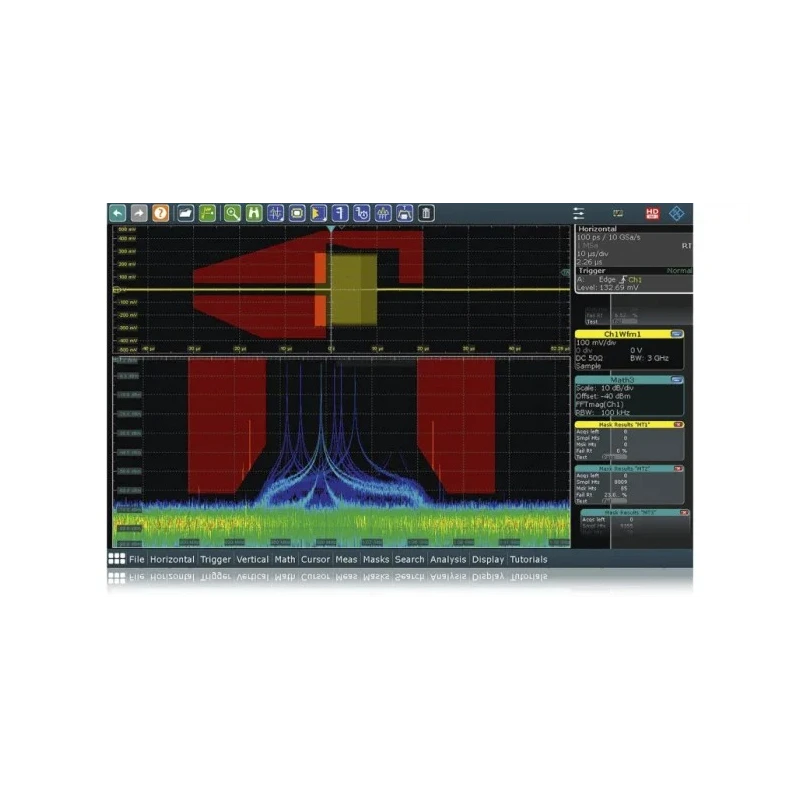Click the trigger timer toolbar icon
800x800 pixels.
(361, 213)
